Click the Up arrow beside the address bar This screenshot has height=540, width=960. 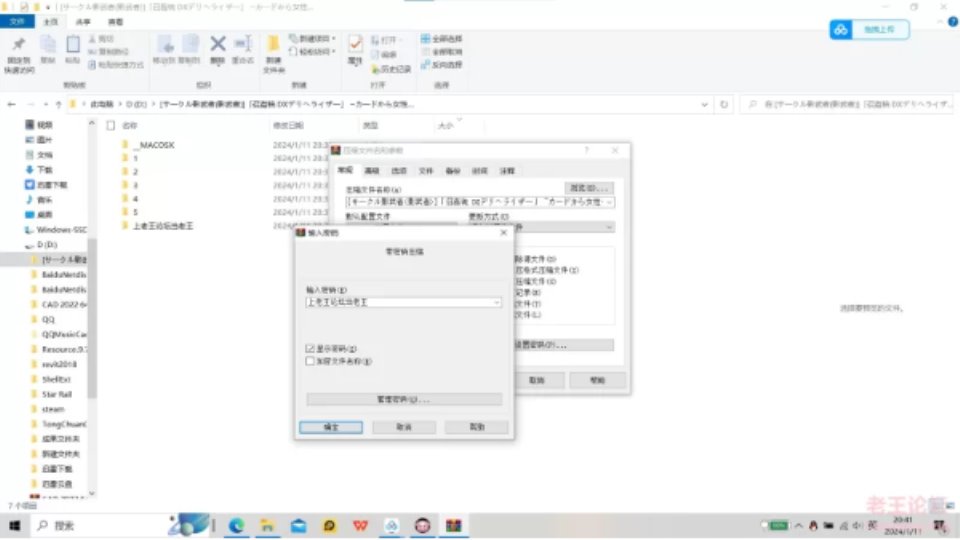point(59,105)
